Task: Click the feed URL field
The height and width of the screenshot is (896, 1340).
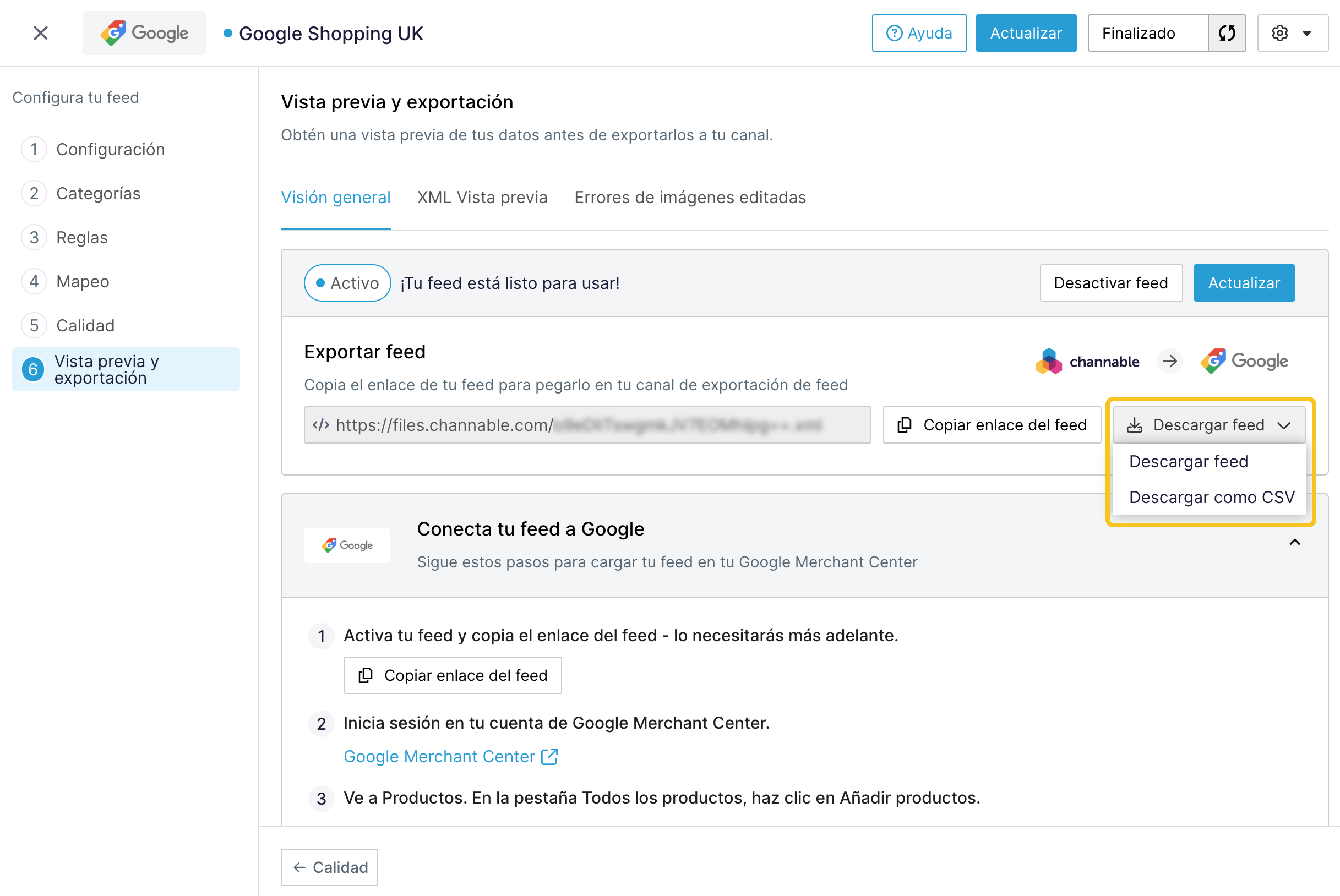Action: click(587, 424)
